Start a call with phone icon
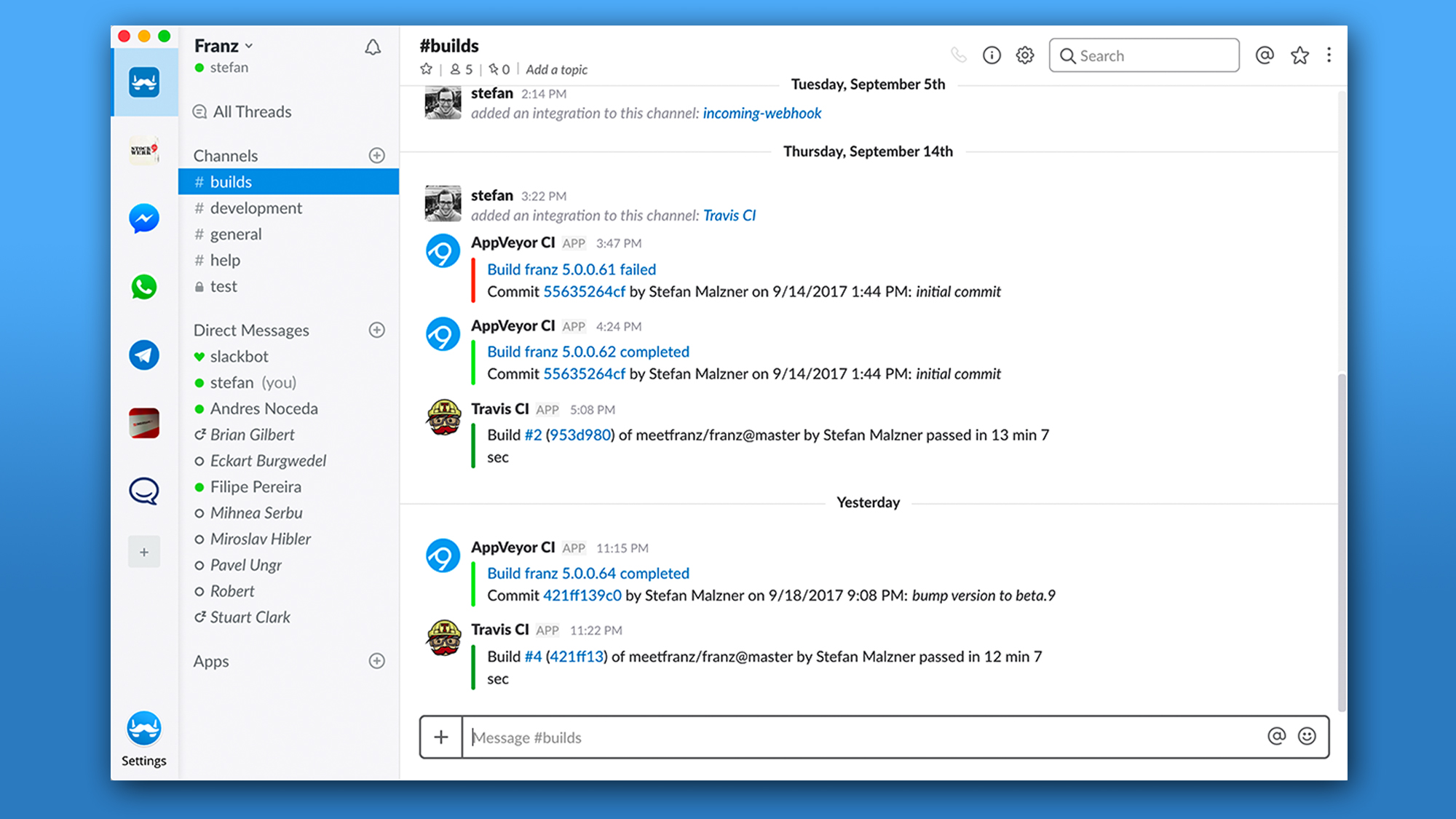Screen dimensions: 1456x819 coord(959,55)
